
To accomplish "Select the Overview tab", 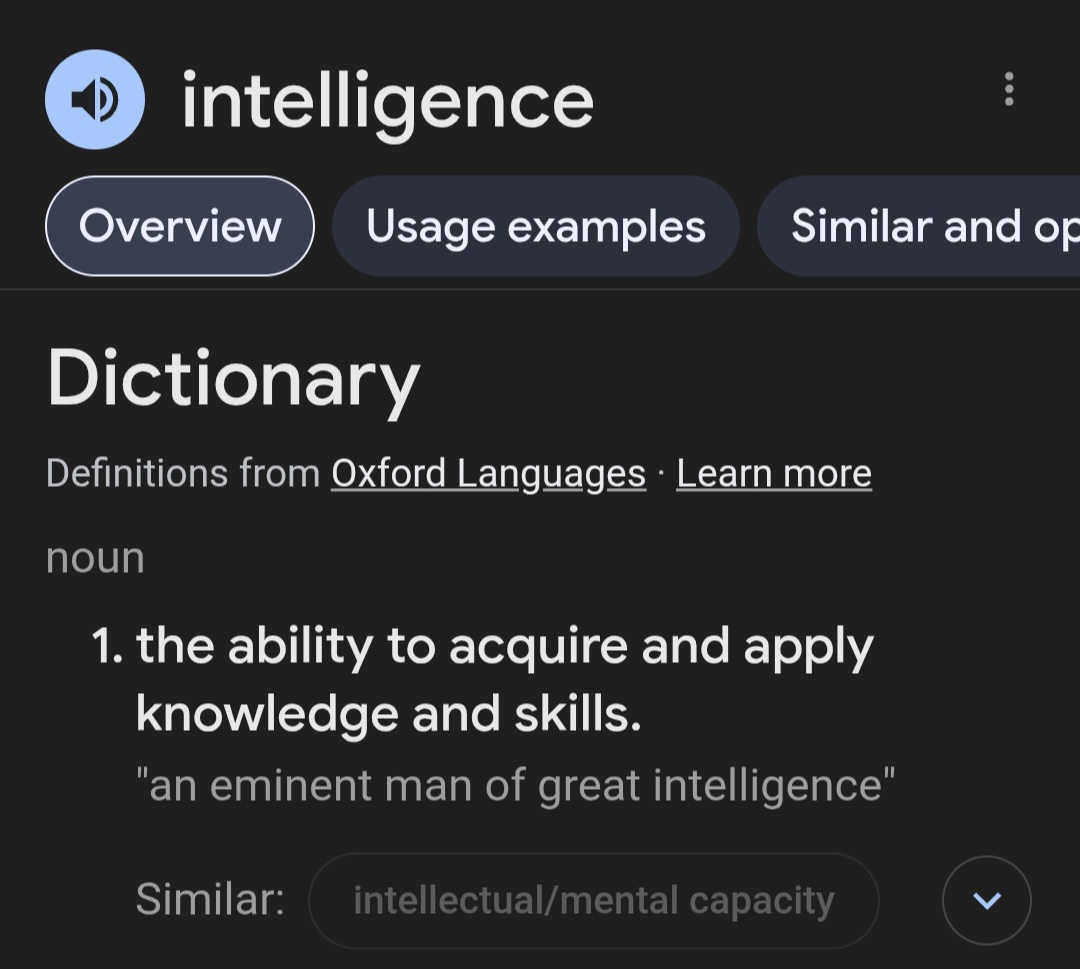I will (180, 226).
